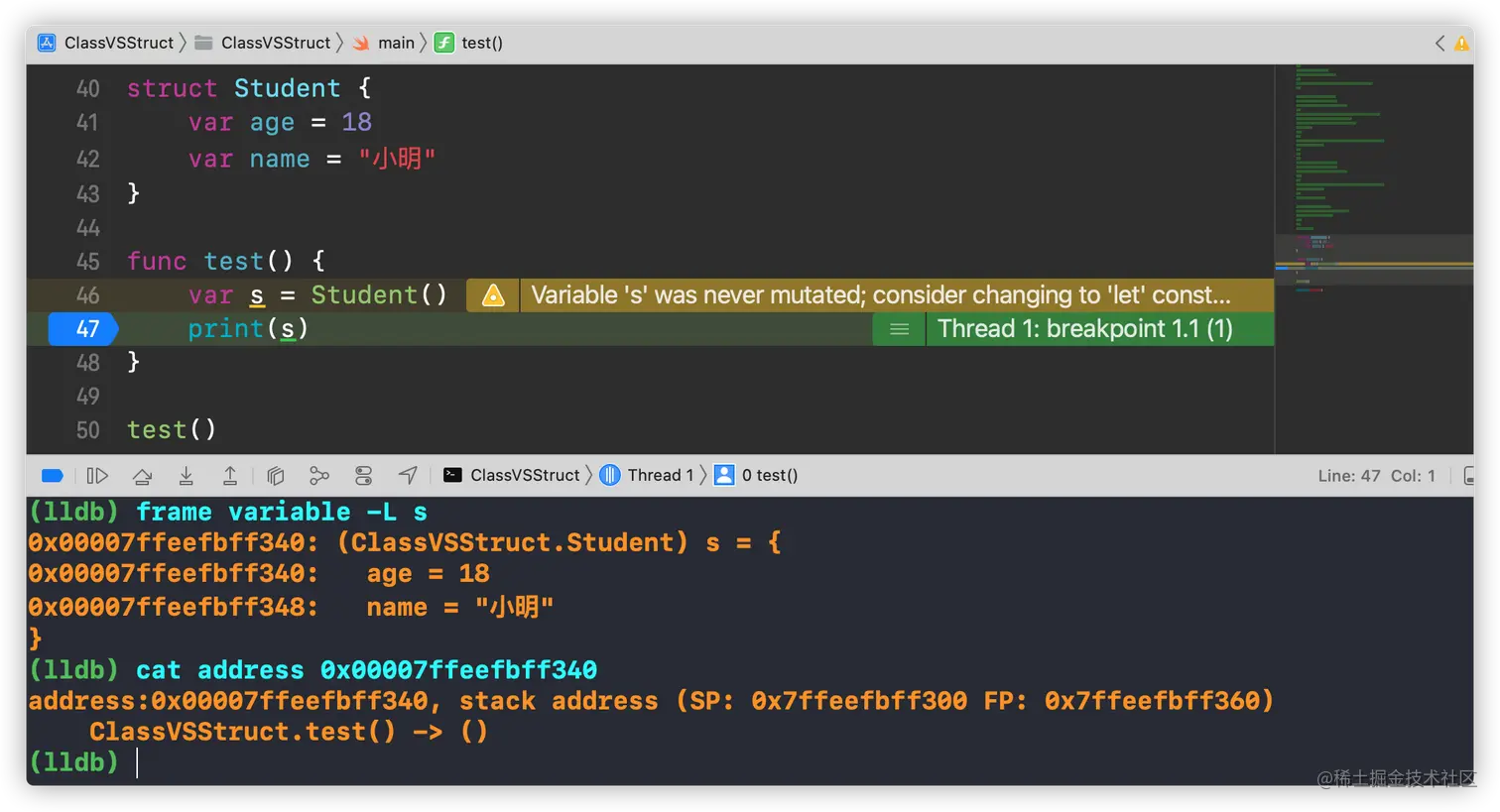Open Thread 1 selector in debug bar
1500x812 pixels.
point(647,476)
